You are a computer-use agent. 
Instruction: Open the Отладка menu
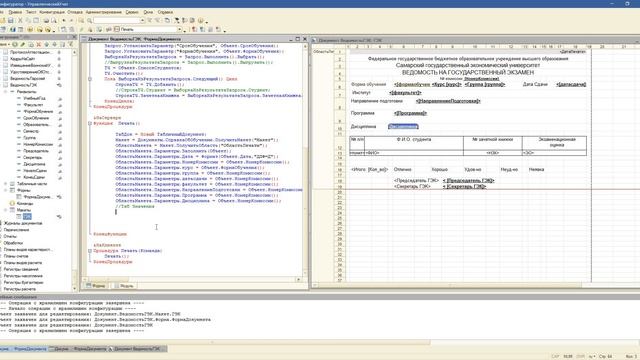click(75, 12)
